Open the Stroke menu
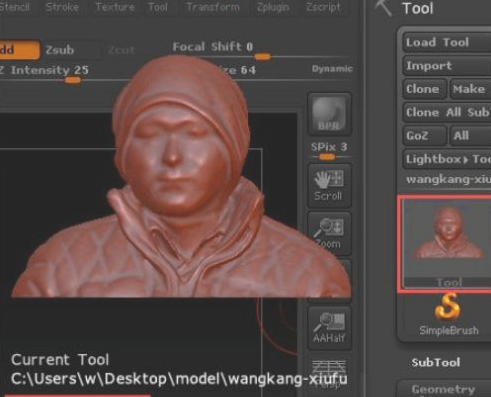Viewport: 491px width, 397px height. [x=62, y=7]
